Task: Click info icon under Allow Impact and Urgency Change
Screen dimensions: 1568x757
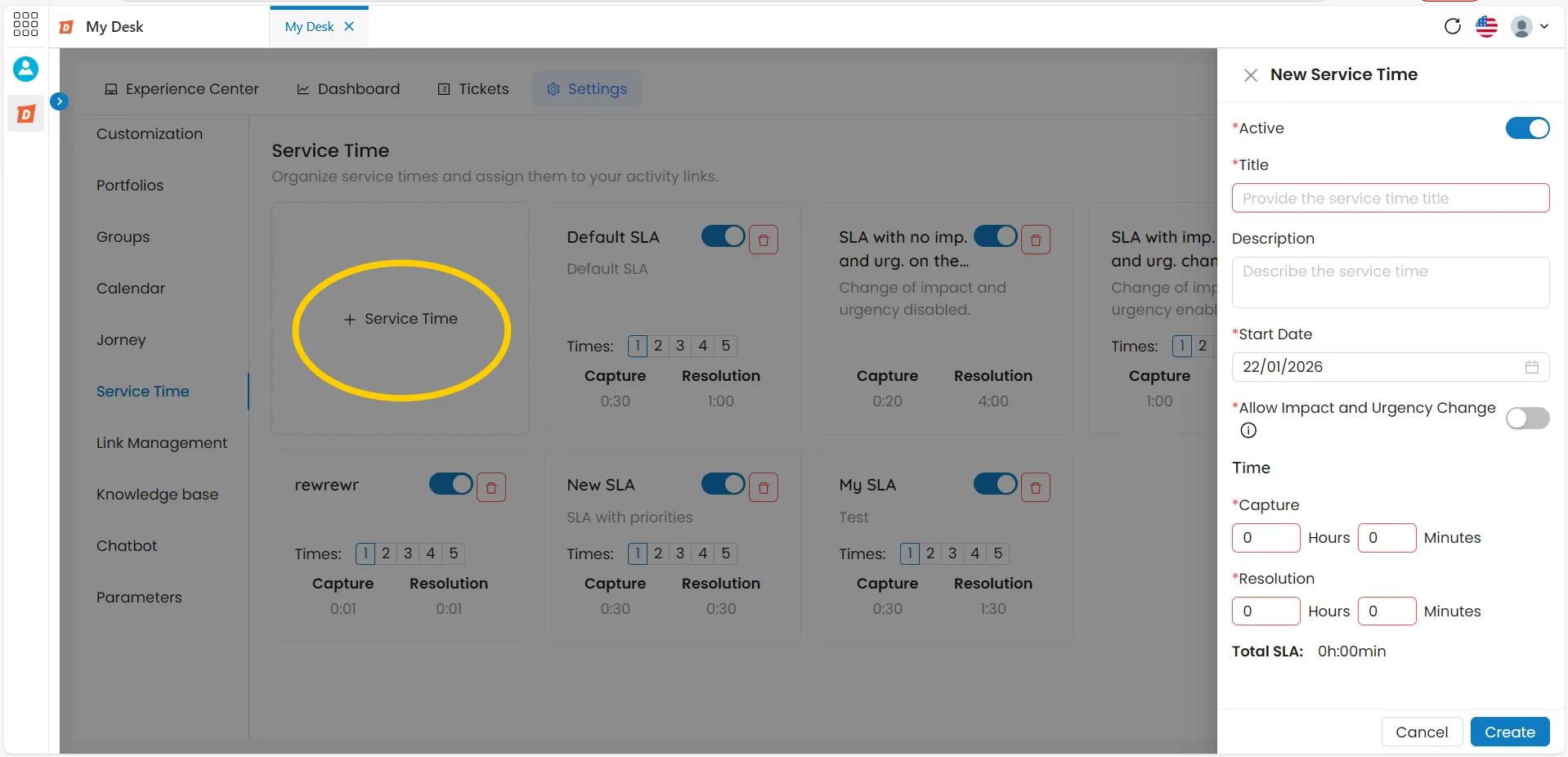Action: (x=1248, y=430)
